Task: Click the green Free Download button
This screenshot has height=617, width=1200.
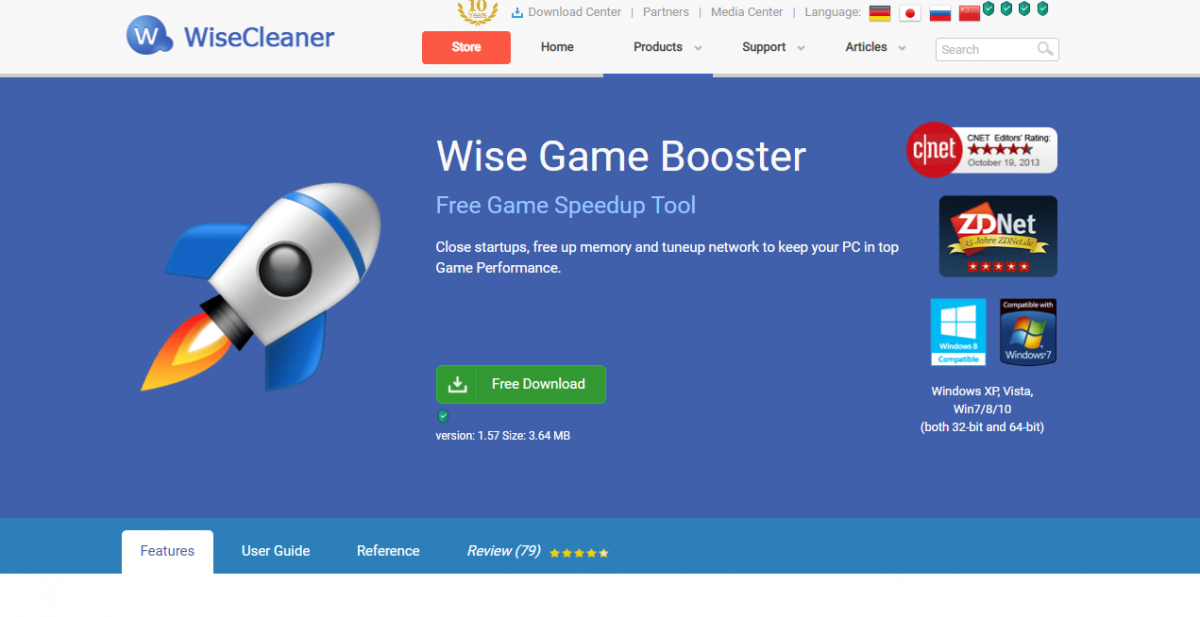Action: coord(521,384)
